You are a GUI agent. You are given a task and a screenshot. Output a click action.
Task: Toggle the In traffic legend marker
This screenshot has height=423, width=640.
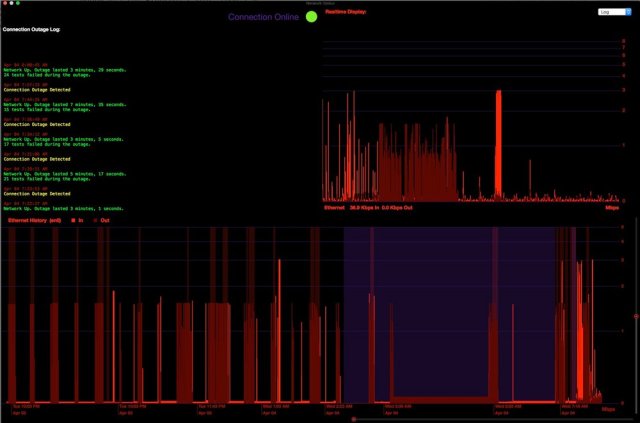click(x=73, y=219)
